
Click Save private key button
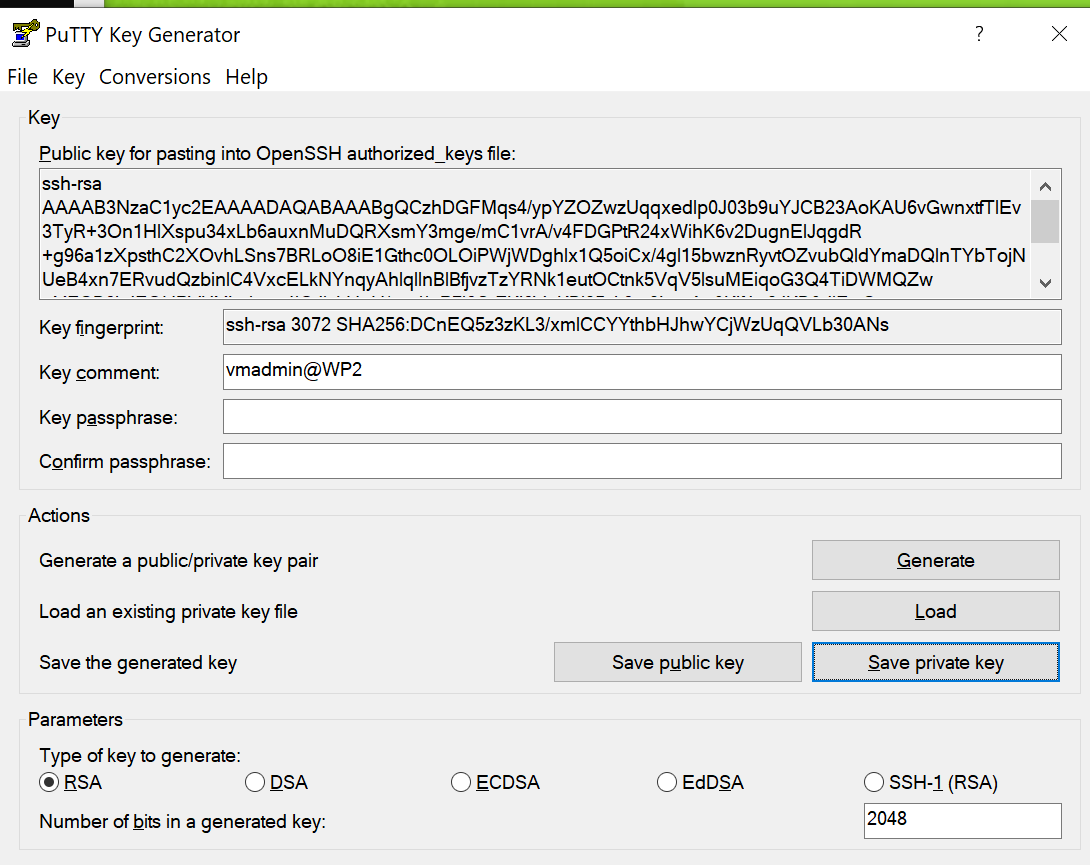(935, 662)
